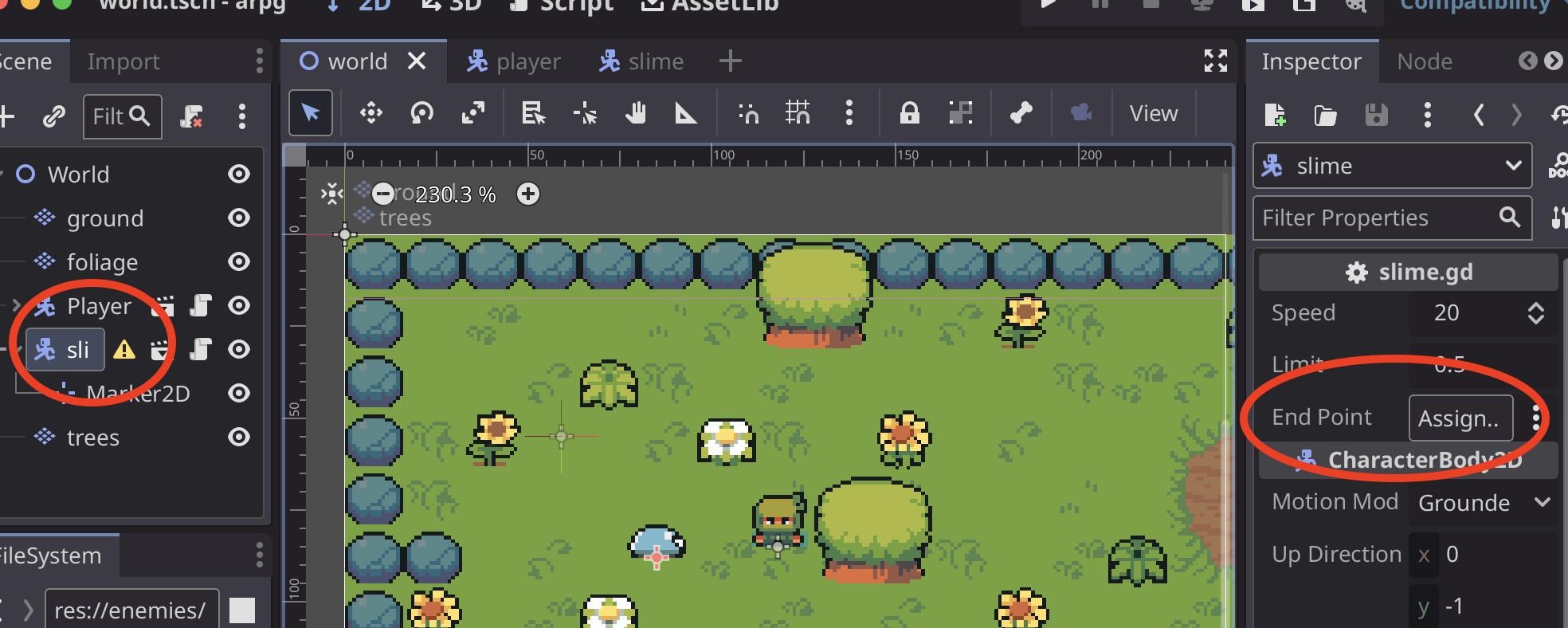The height and width of the screenshot is (628, 1568).
Task: Expand the Player node in scene tree
Action: 16,306
